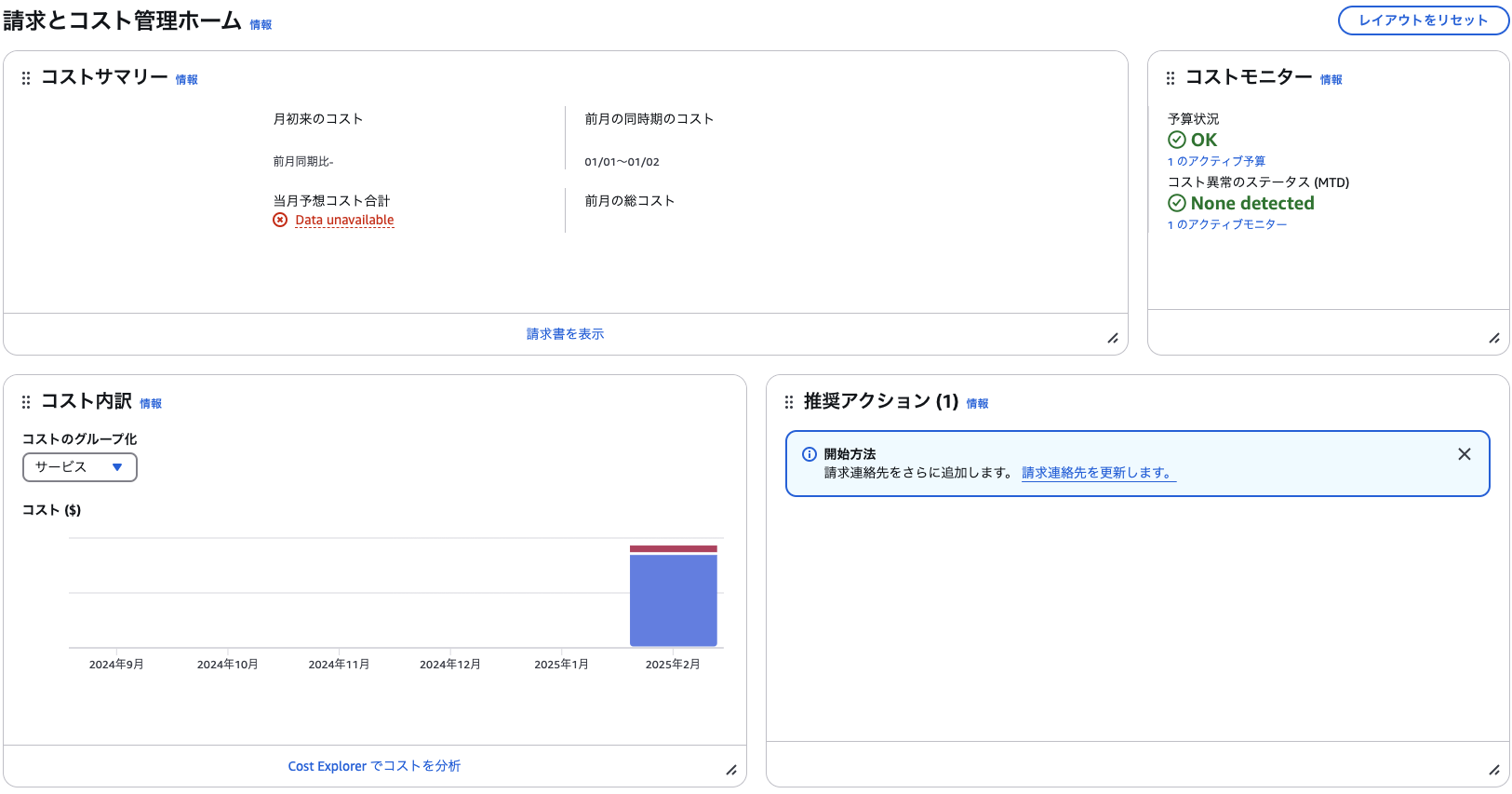The height and width of the screenshot is (794, 1512).
Task: Click the 2024年12月 axis label
Action: [x=450, y=665]
